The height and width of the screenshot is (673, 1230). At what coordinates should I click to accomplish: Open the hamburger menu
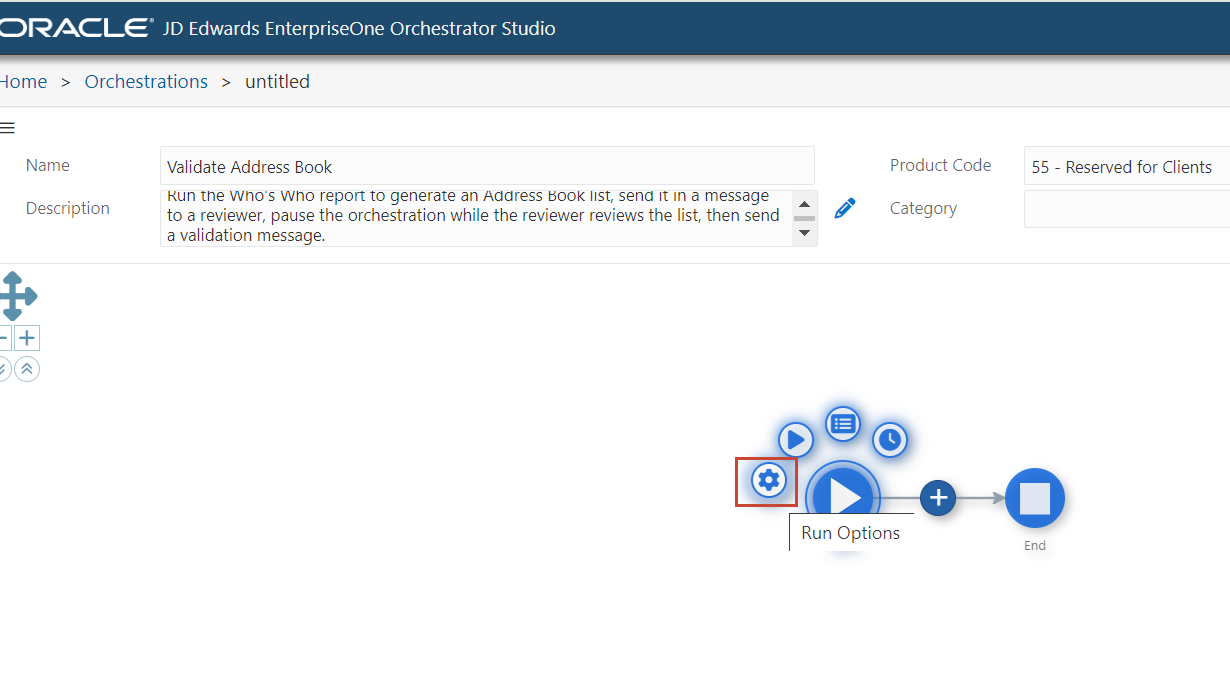tap(7, 127)
